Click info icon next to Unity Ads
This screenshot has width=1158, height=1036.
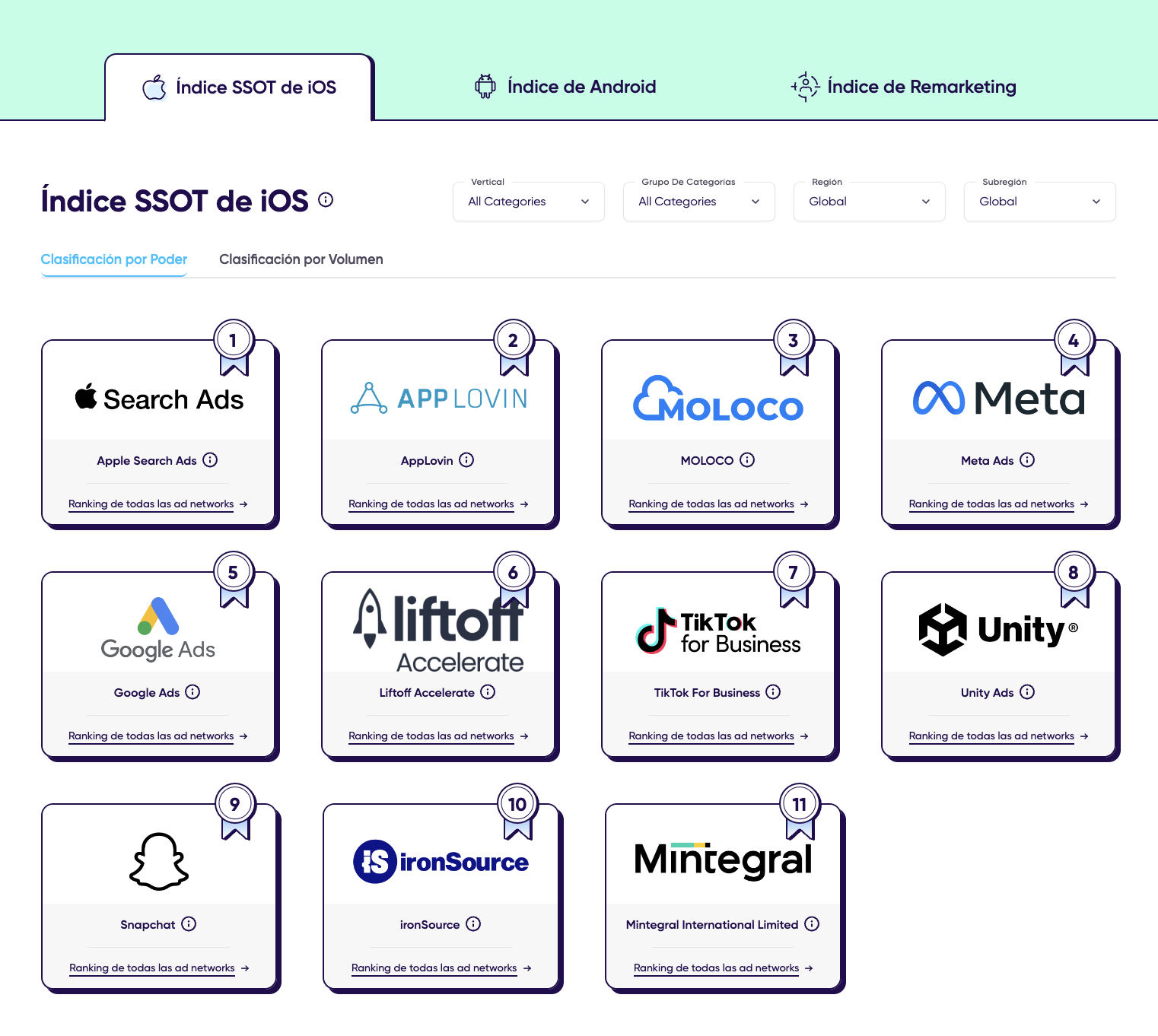tap(1028, 692)
